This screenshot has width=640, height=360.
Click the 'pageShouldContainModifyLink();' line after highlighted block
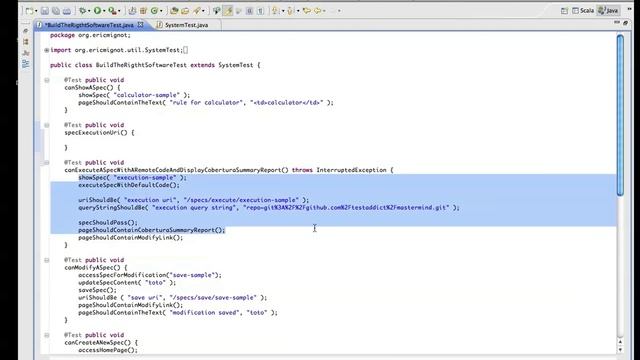[x=131, y=238]
